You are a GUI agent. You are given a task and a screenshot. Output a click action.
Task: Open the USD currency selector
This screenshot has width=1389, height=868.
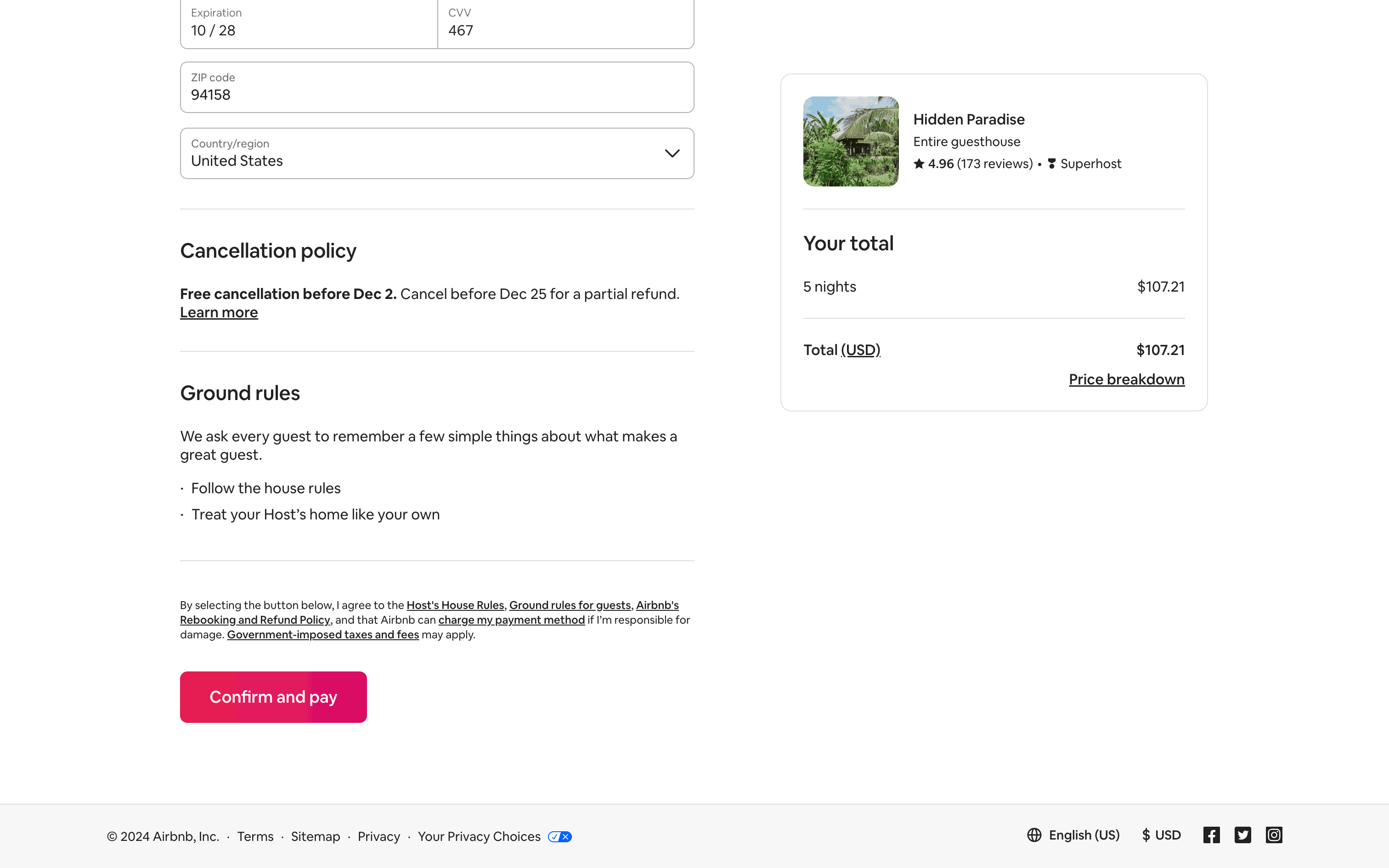pos(1161,835)
